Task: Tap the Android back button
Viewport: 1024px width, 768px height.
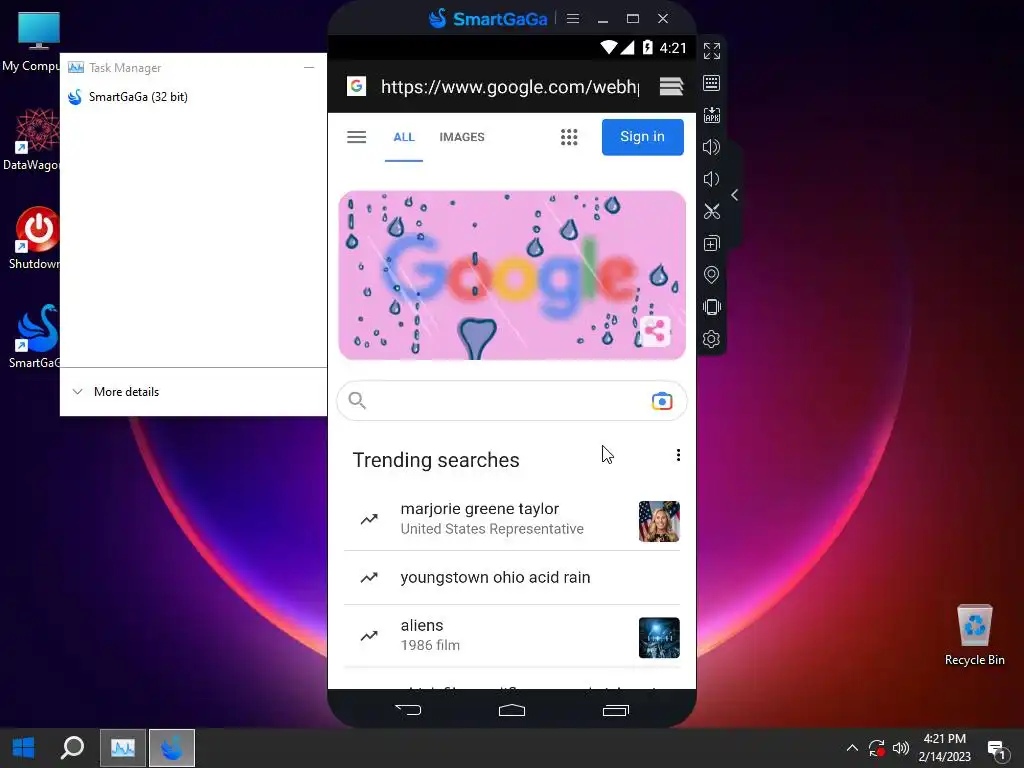Action: (409, 710)
